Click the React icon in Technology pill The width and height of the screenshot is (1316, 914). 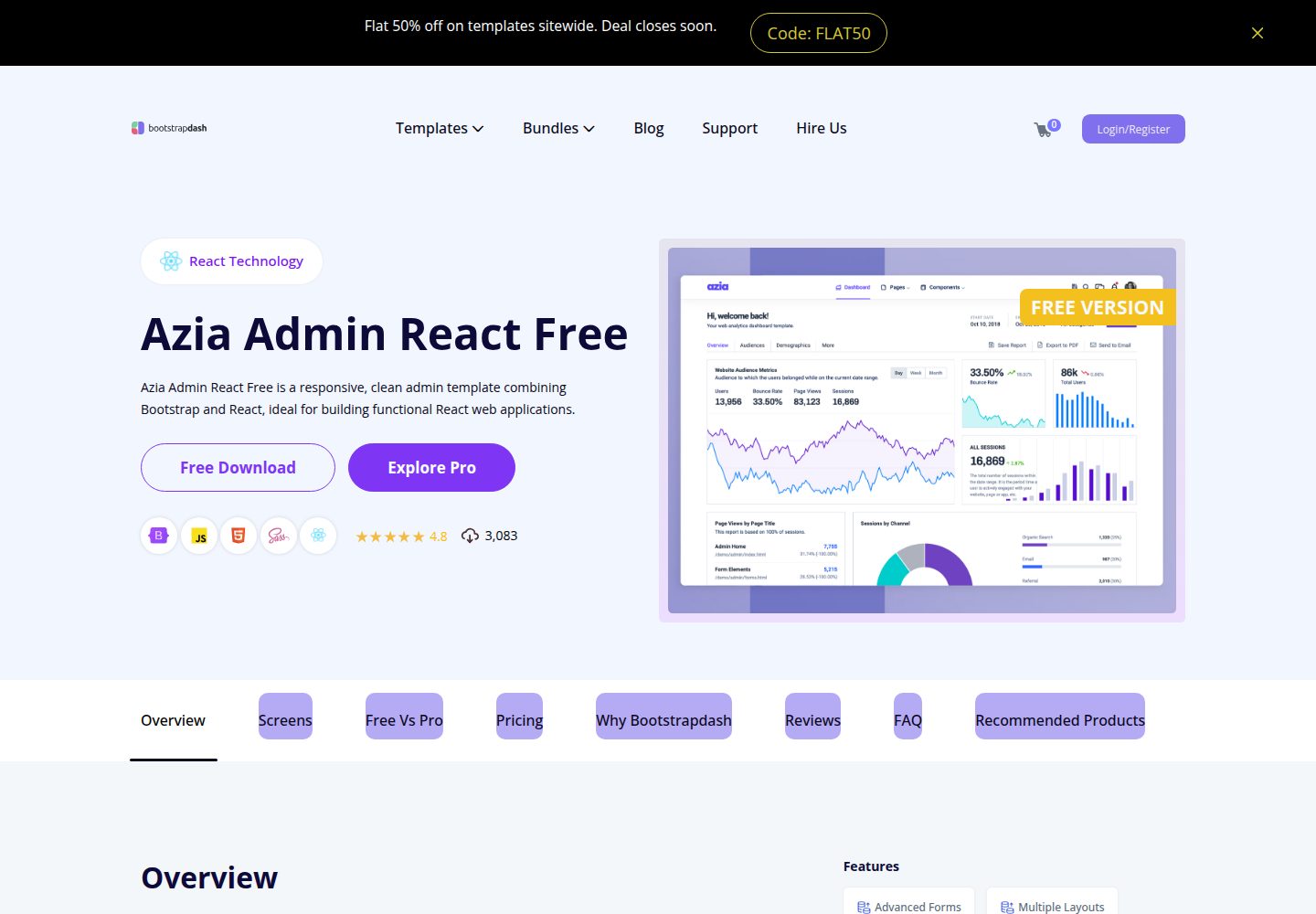[x=171, y=261]
